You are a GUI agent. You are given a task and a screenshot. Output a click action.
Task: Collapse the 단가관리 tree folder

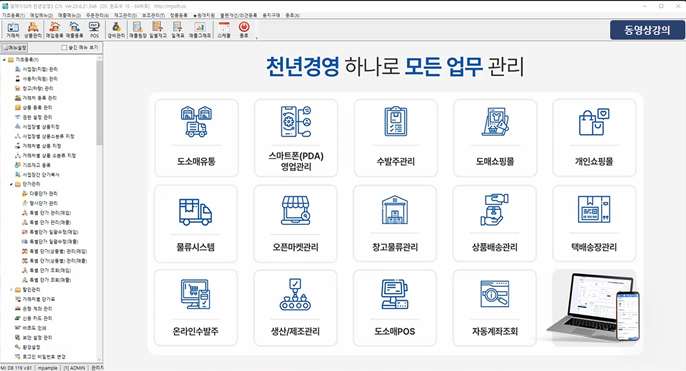point(11,184)
